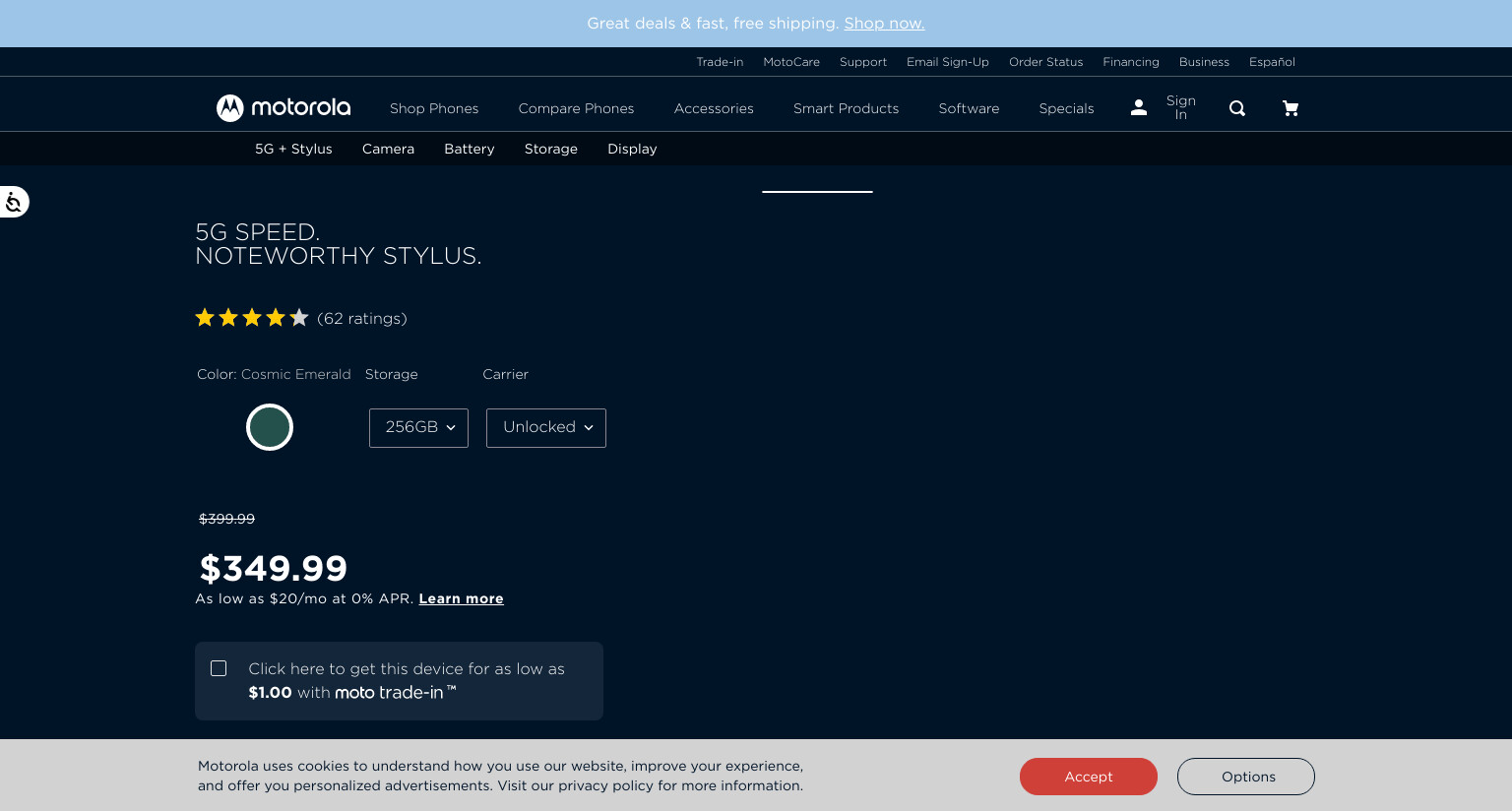Open the Email Sign-Up link
The image size is (1512, 811).
point(948,61)
